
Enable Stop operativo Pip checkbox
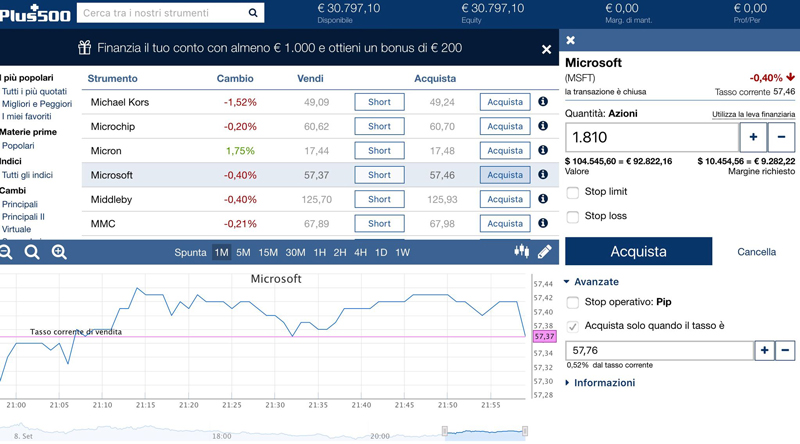(573, 303)
